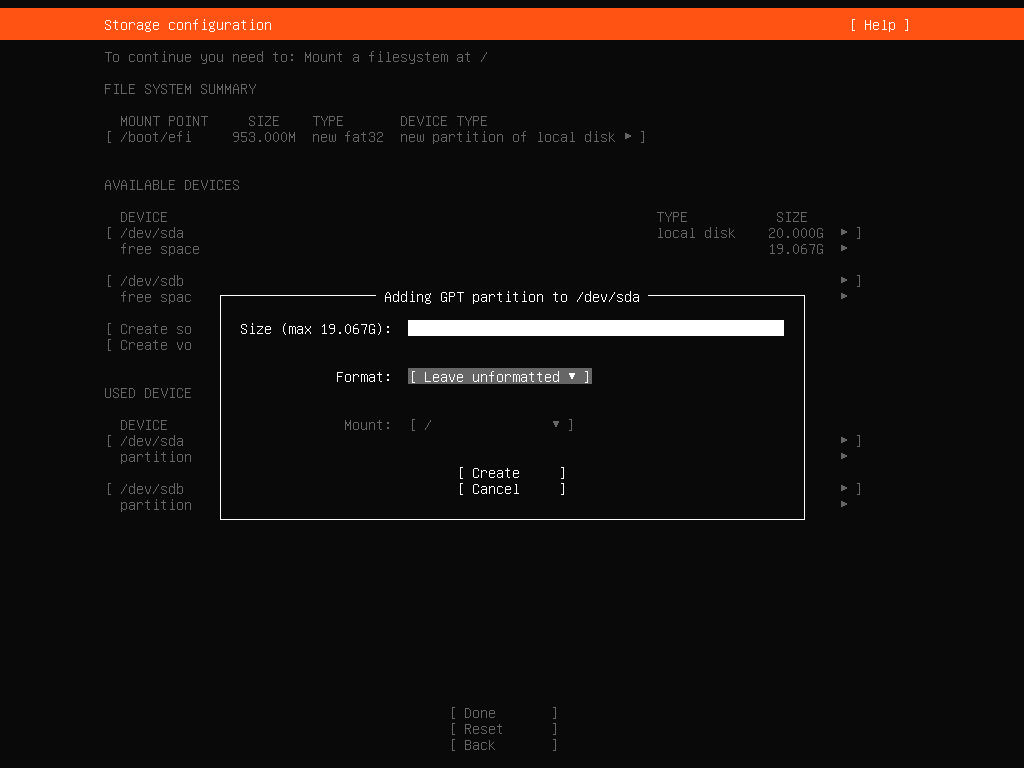1024x768 pixels.
Task: Click the arrow for /dev/sda under used devices
Action: point(844,441)
